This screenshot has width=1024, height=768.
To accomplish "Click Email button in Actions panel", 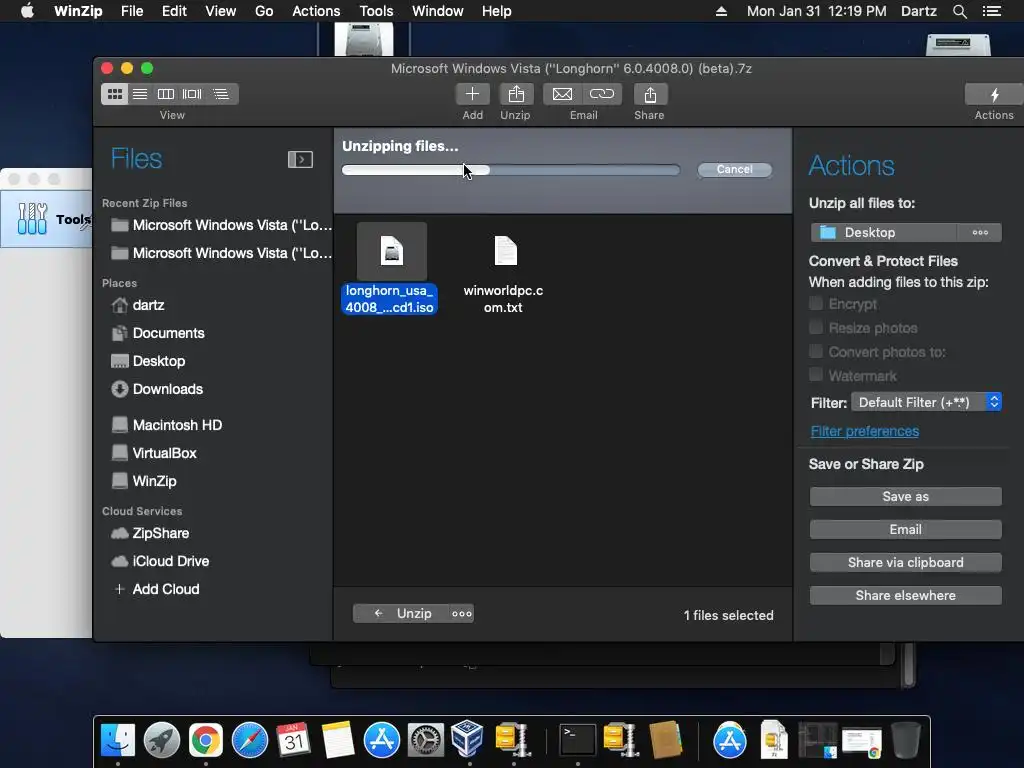I will pos(905,530).
